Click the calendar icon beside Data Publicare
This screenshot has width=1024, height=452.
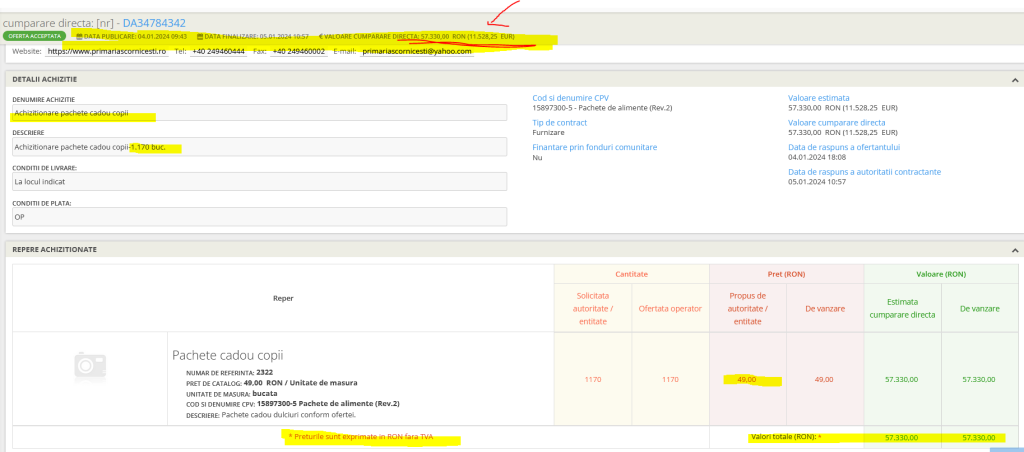point(79,36)
